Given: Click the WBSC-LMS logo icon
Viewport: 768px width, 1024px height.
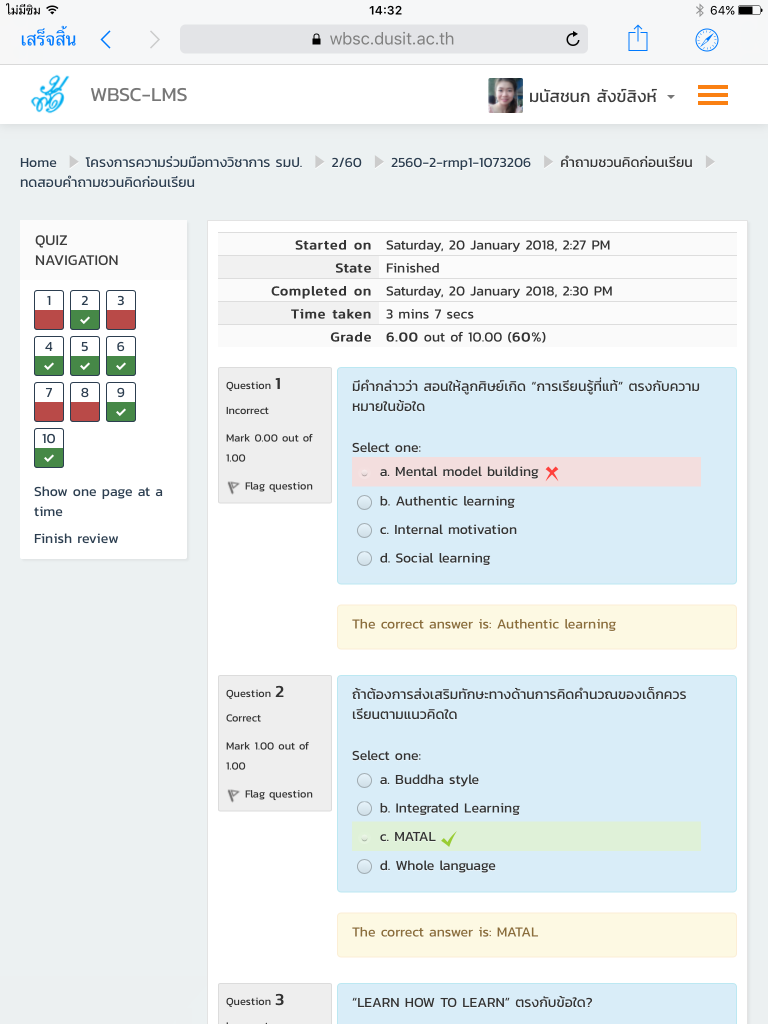Looking at the screenshot, I should (51, 94).
